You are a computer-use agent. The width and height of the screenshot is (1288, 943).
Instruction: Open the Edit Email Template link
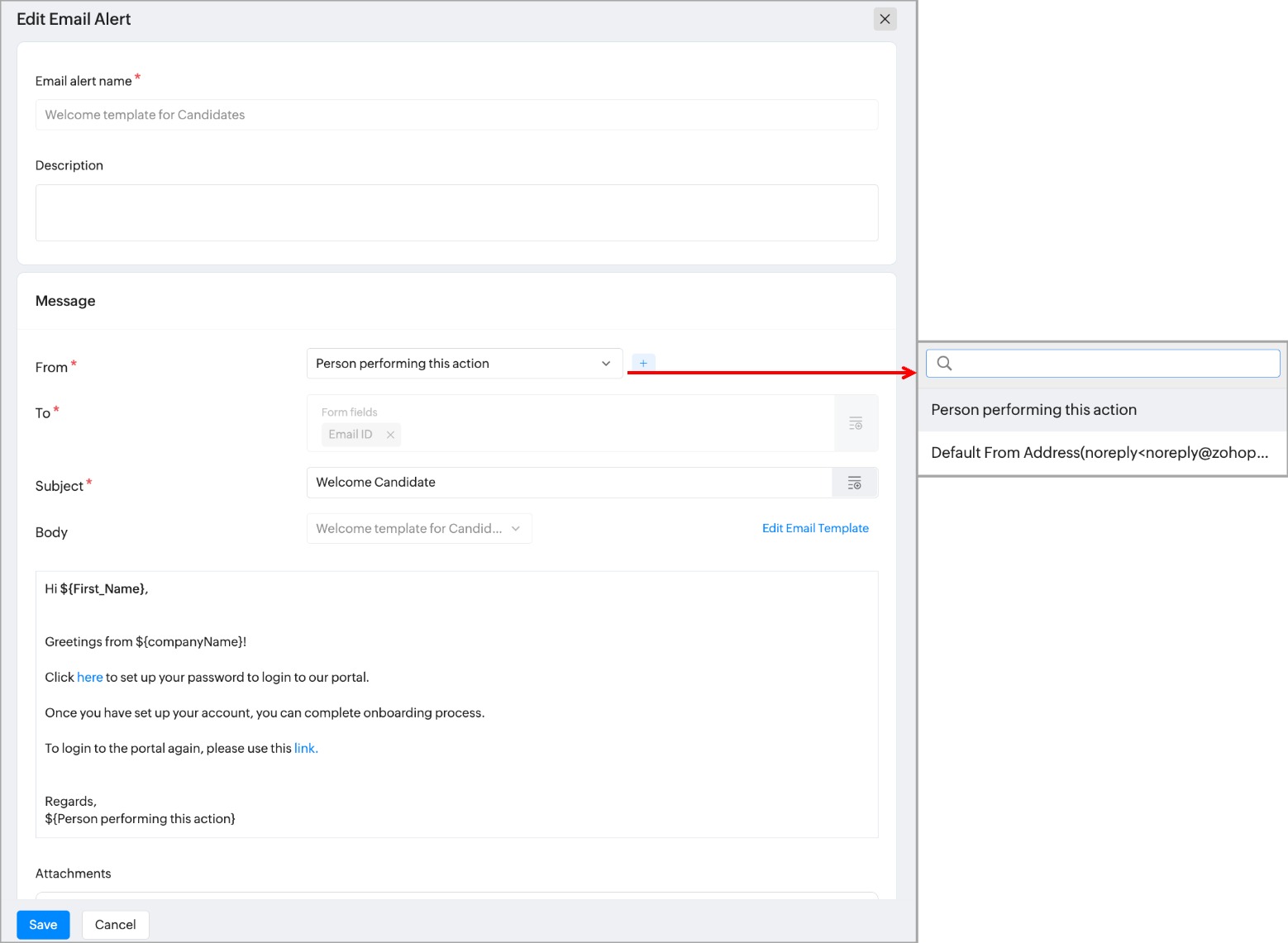[814, 528]
